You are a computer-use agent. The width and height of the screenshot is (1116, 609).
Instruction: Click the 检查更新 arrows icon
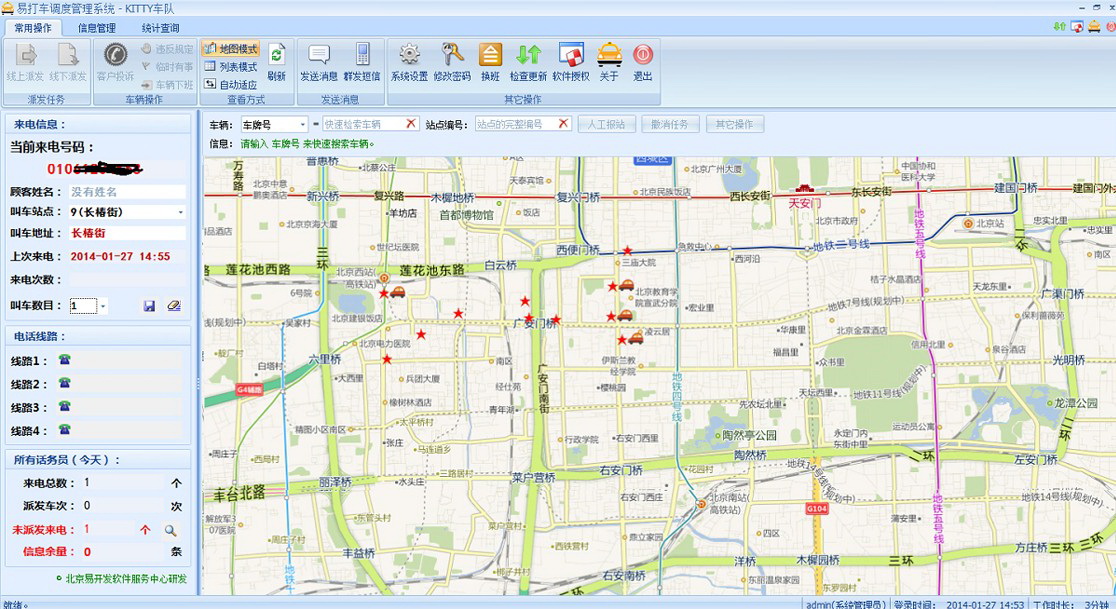[528, 55]
